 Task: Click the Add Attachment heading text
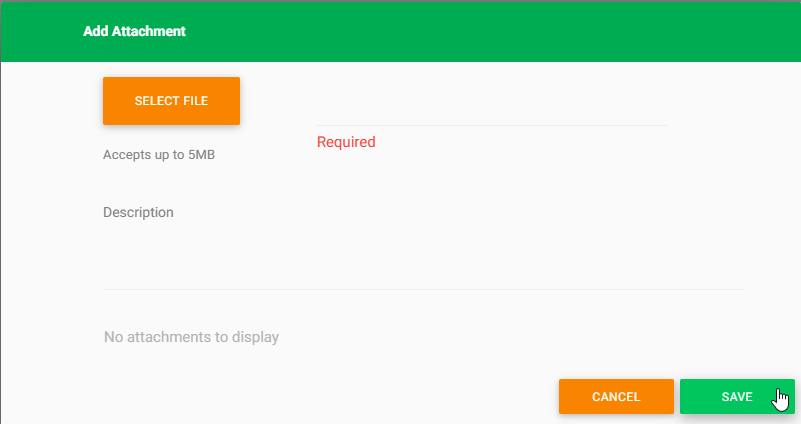point(134,31)
